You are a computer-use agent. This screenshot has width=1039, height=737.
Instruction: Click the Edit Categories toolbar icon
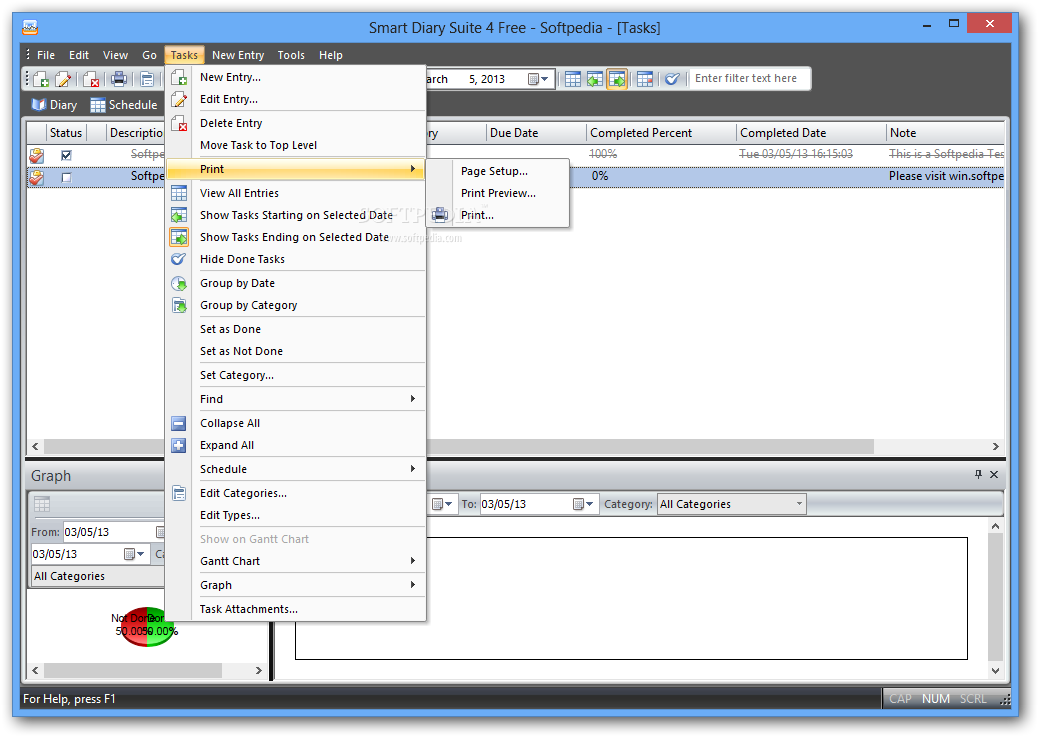click(x=147, y=80)
